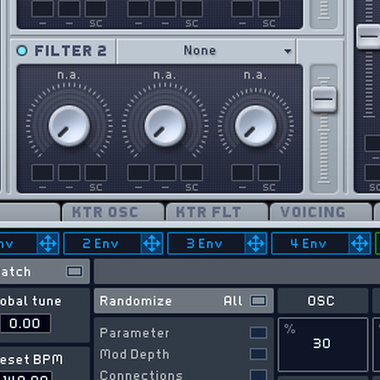Click the 3 Env assign crosshair icon
This screenshot has height=380, width=380.
(x=256, y=244)
